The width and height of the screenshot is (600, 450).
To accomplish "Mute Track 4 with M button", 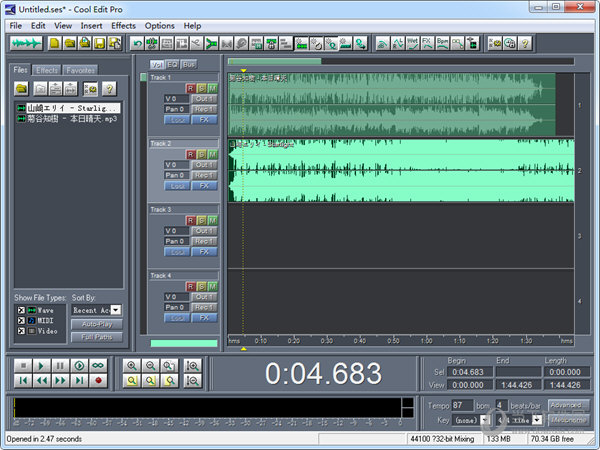I will [x=213, y=287].
